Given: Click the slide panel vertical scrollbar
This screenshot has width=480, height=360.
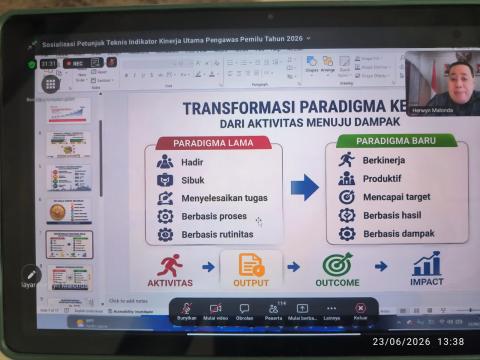Looking at the screenshot, I should click(101, 158).
